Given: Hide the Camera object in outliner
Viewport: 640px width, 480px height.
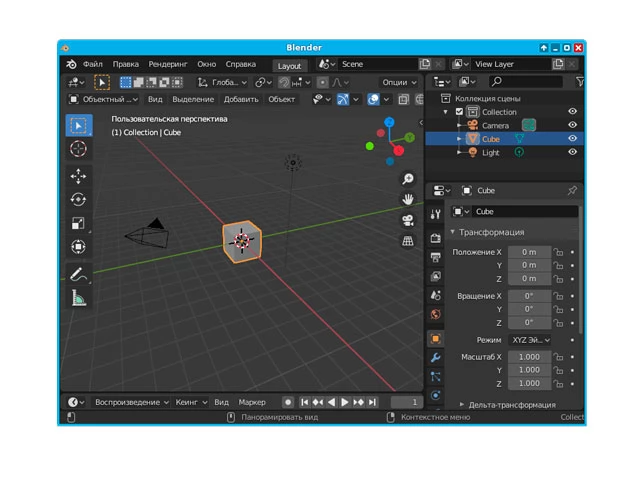Looking at the screenshot, I should (573, 126).
